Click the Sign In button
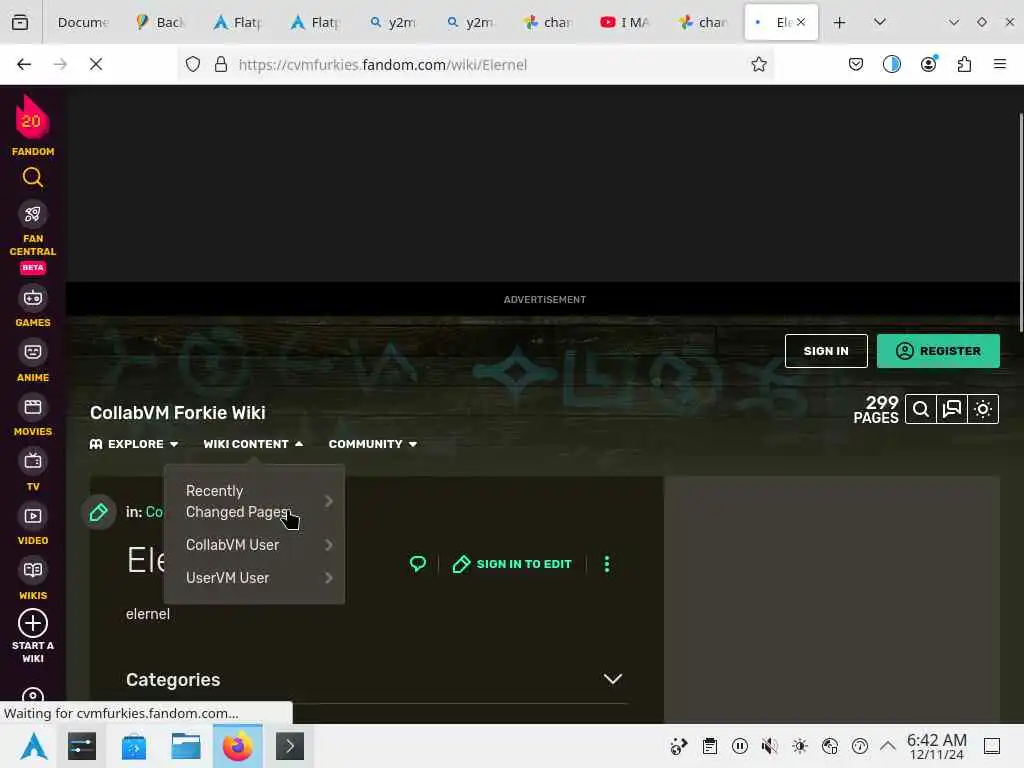Image resolution: width=1024 pixels, height=768 pixels. pos(826,351)
